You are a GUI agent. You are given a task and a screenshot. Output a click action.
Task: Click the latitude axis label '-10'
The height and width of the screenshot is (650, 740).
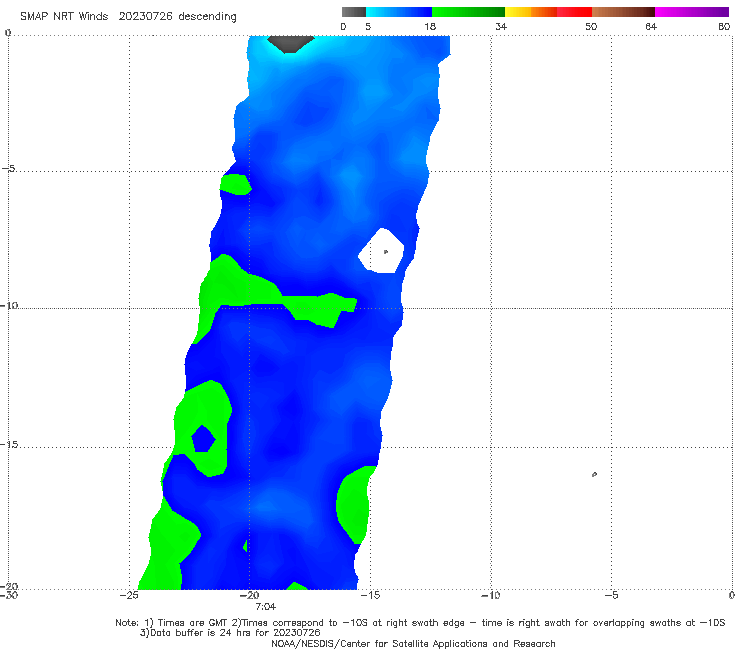9,305
